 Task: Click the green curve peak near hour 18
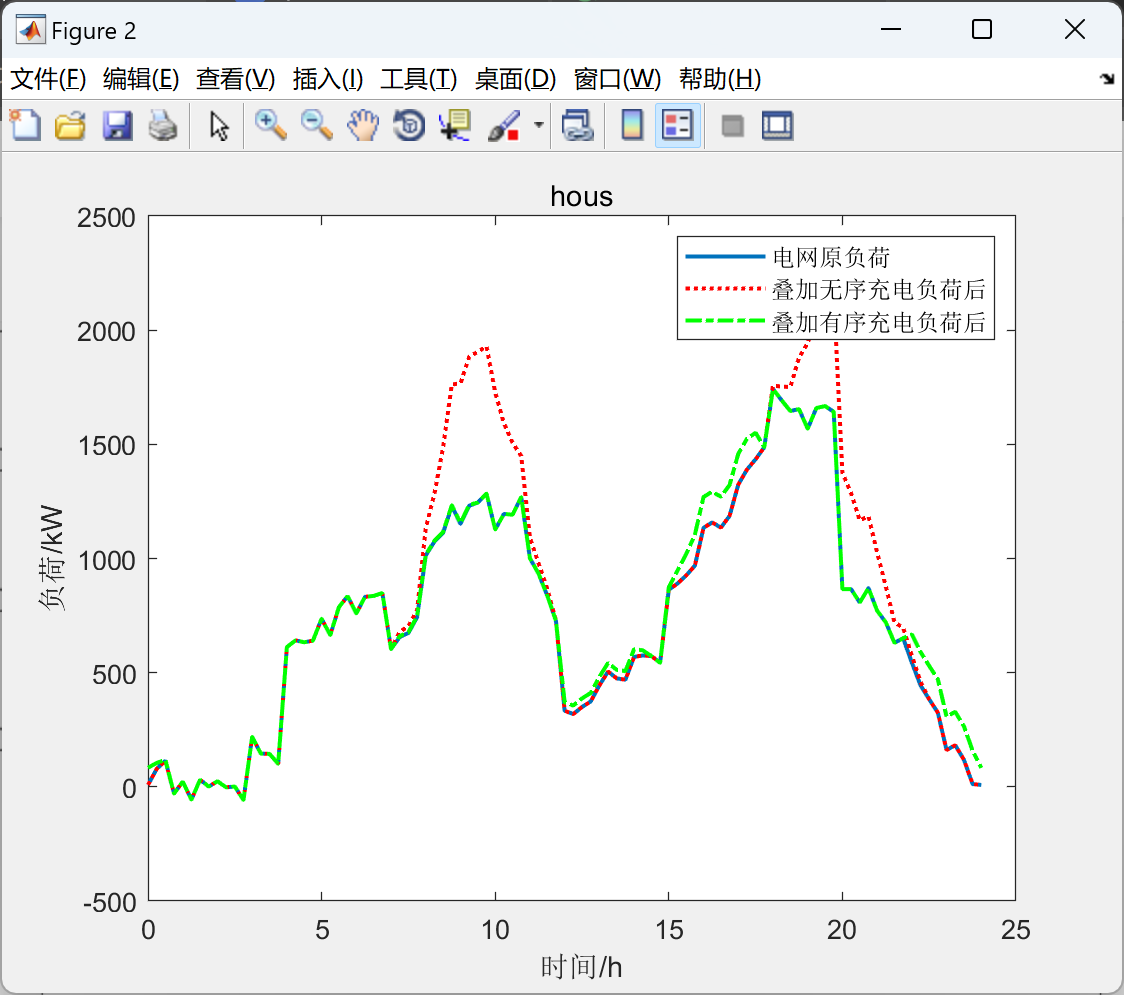pyautogui.click(x=773, y=390)
